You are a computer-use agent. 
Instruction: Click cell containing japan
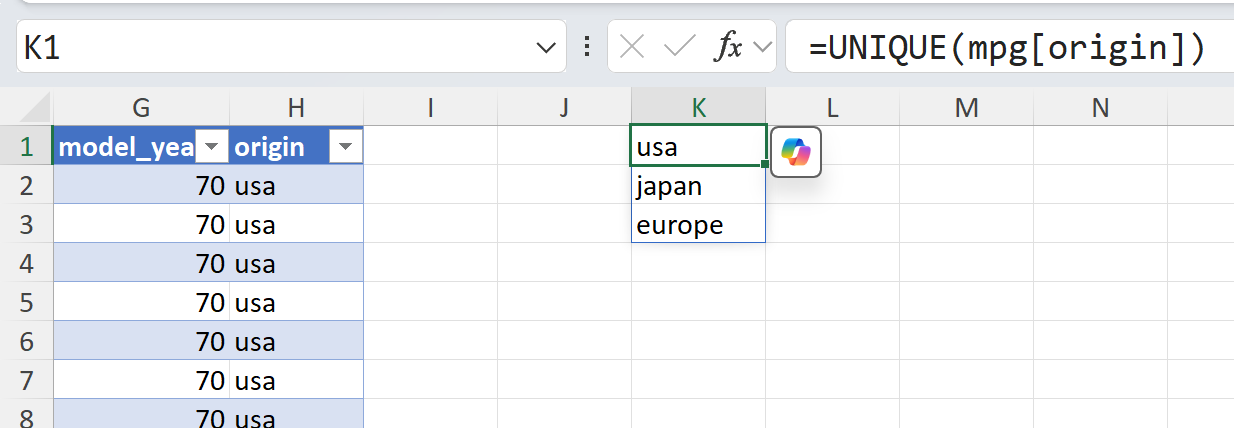pos(698,186)
